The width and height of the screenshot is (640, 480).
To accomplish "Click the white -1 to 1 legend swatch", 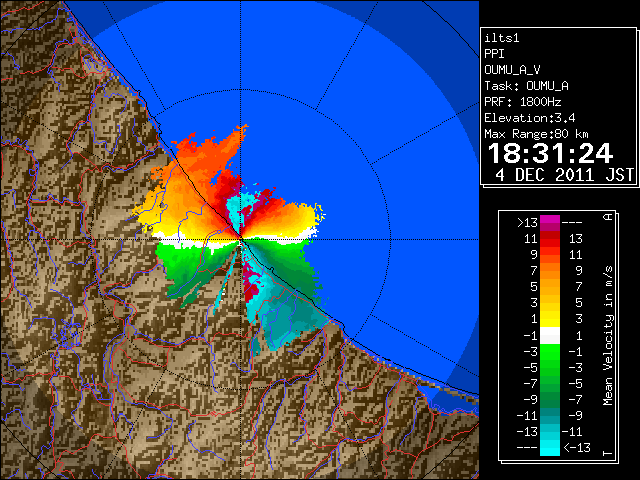I will (550, 336).
